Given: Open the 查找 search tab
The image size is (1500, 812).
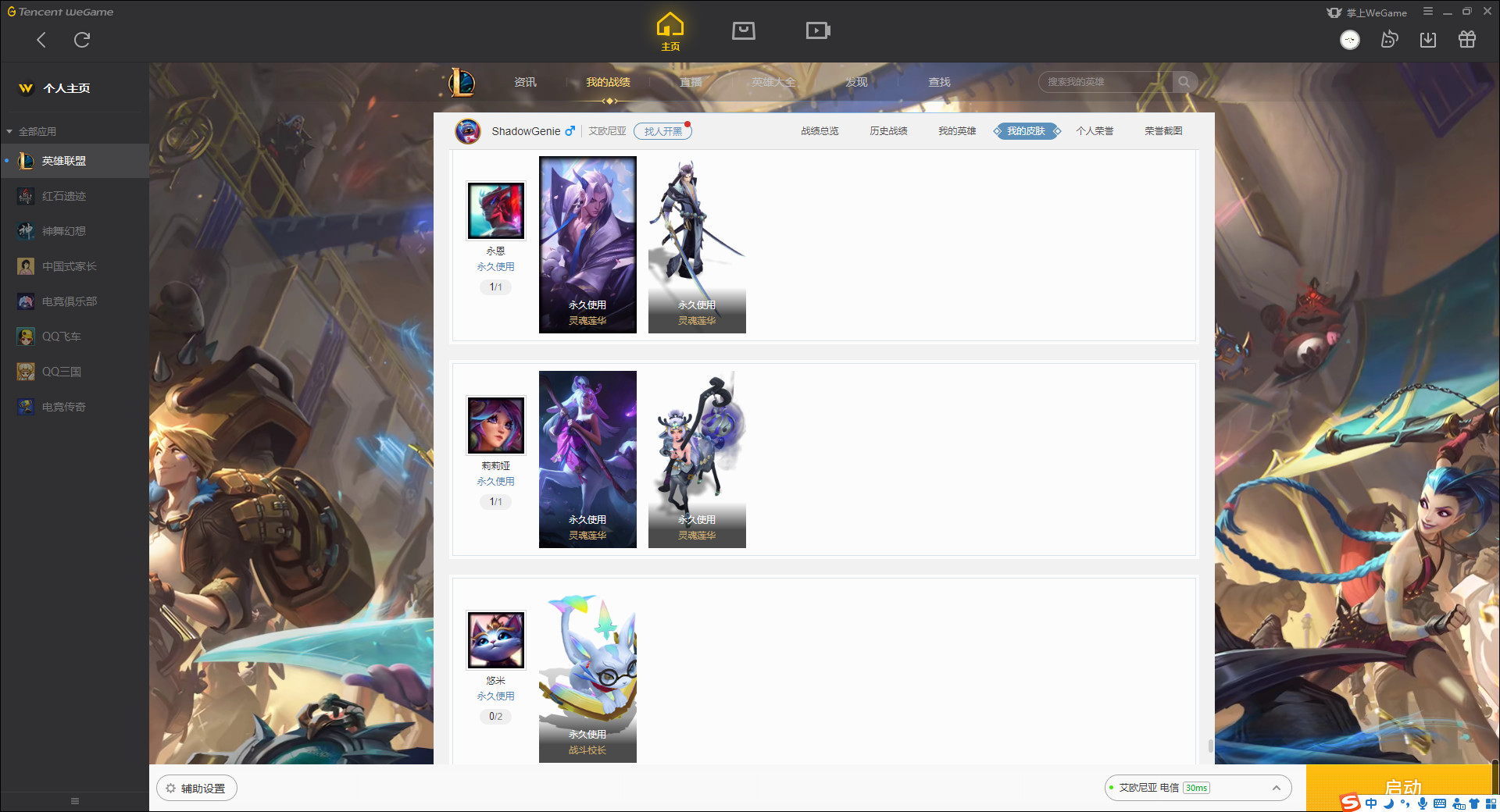Looking at the screenshot, I should [939, 82].
